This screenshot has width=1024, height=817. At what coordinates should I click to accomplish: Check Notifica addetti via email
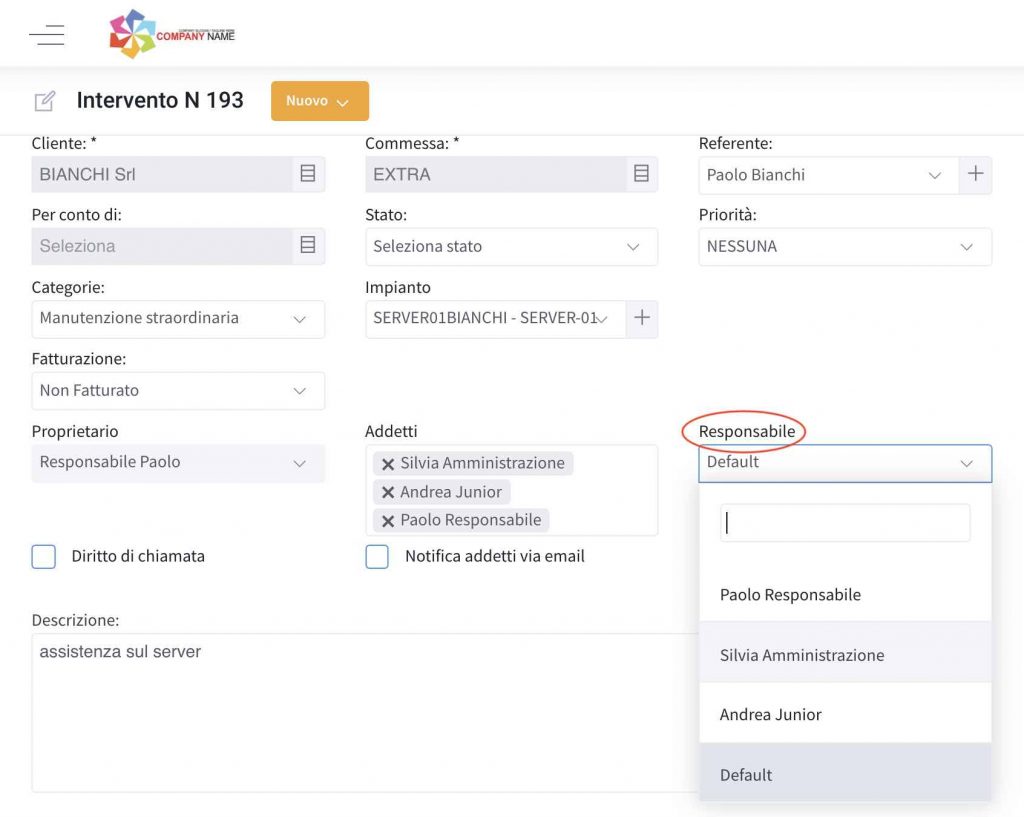(377, 556)
